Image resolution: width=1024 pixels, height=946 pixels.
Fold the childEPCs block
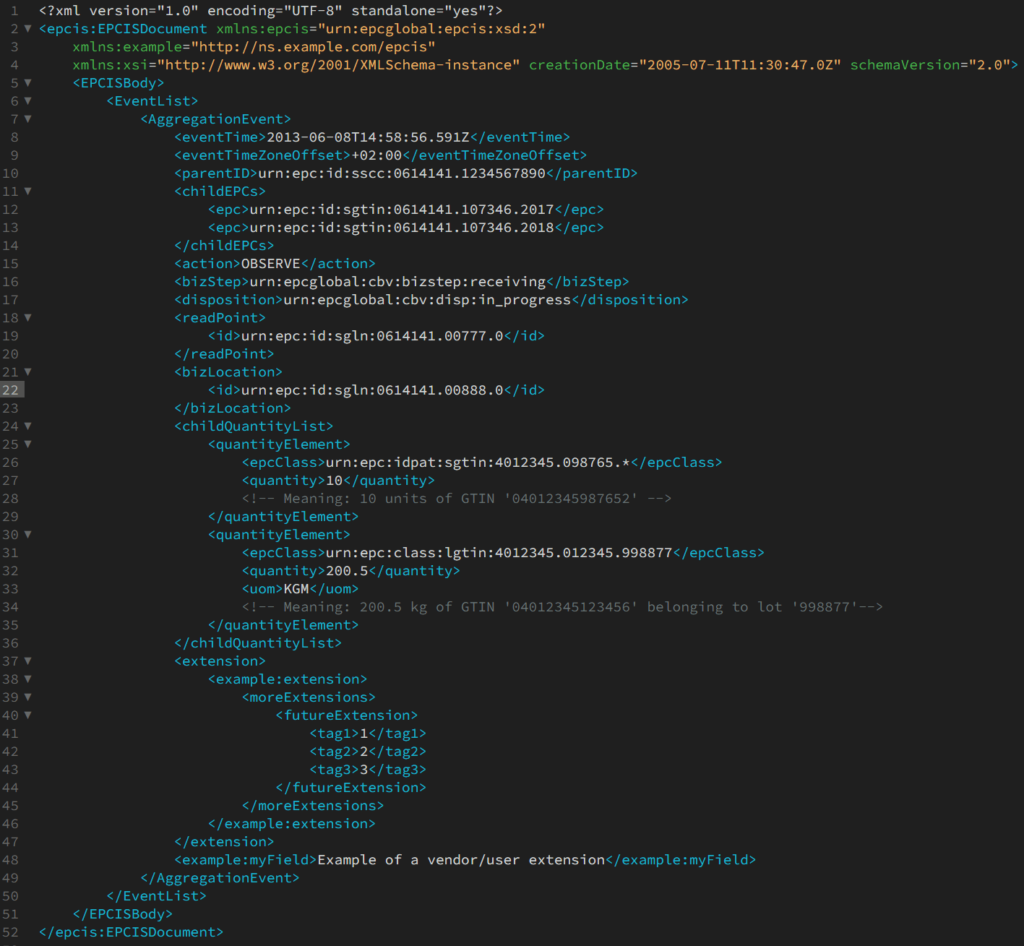pyautogui.click(x=28, y=191)
